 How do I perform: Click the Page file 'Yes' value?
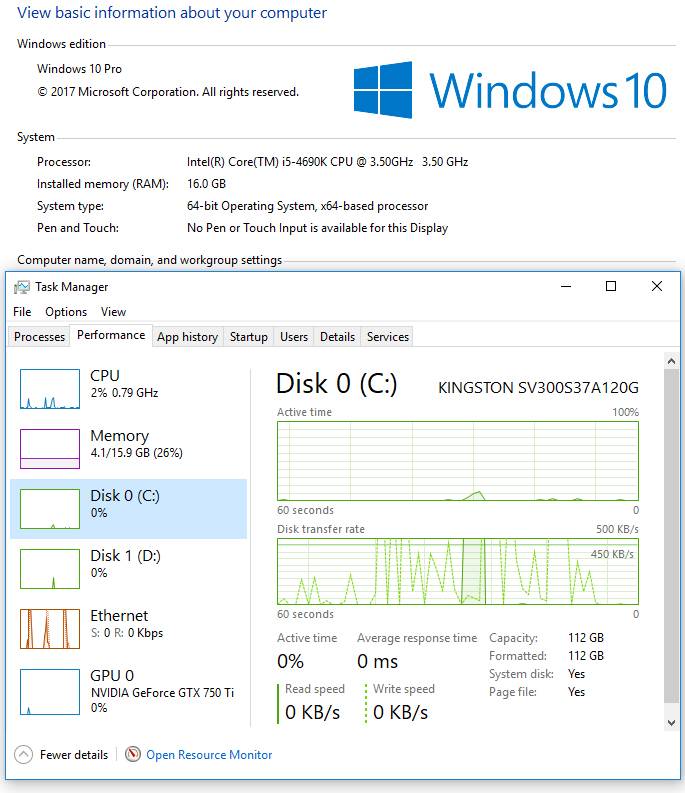(x=576, y=692)
